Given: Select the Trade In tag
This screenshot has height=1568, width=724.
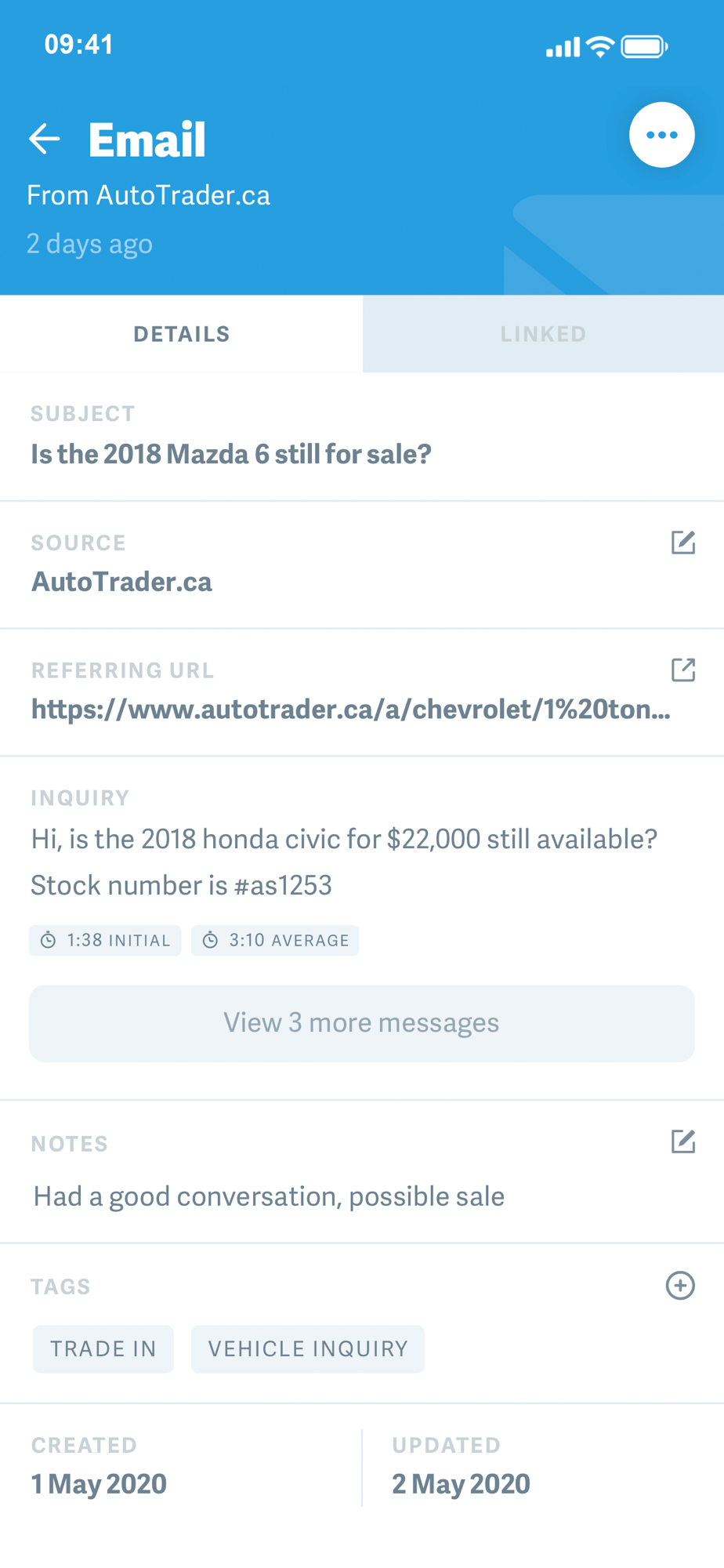Looking at the screenshot, I should coord(103,1348).
